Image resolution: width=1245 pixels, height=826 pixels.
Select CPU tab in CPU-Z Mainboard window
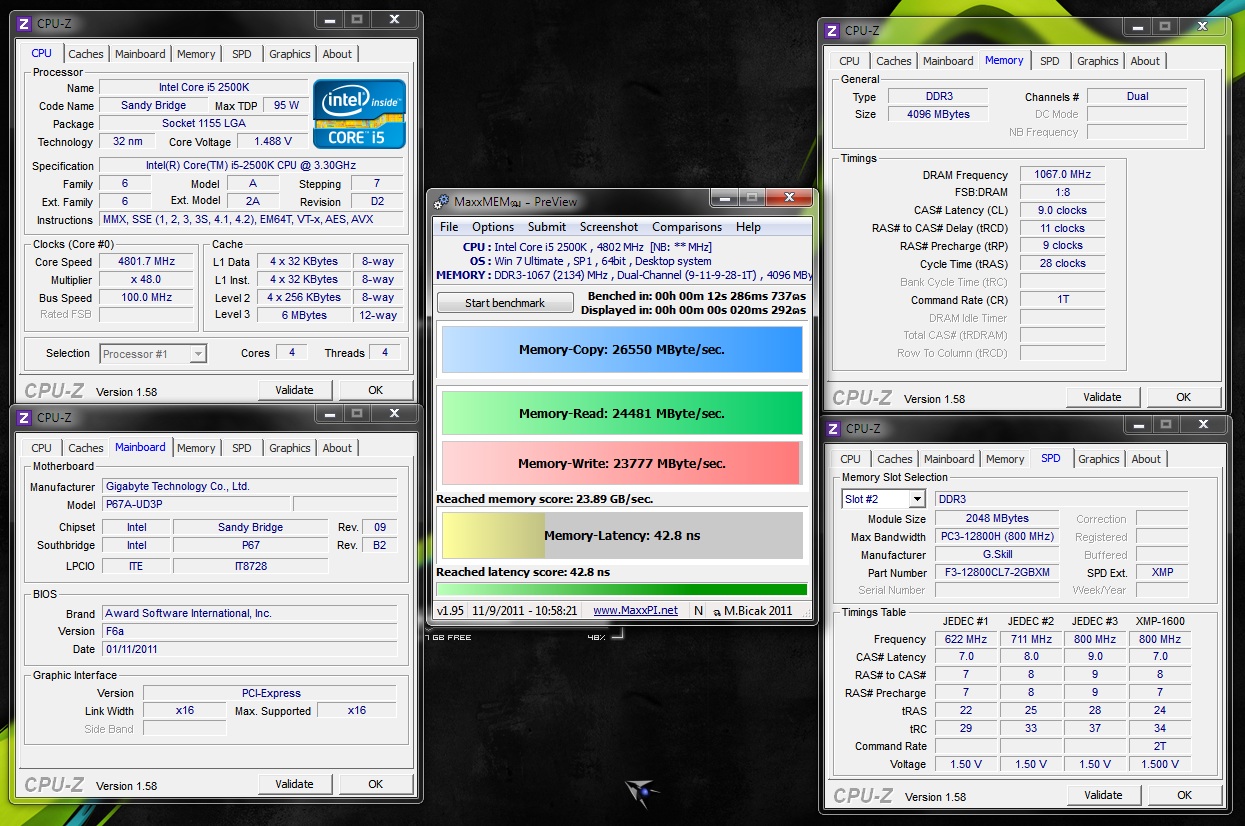pos(42,448)
